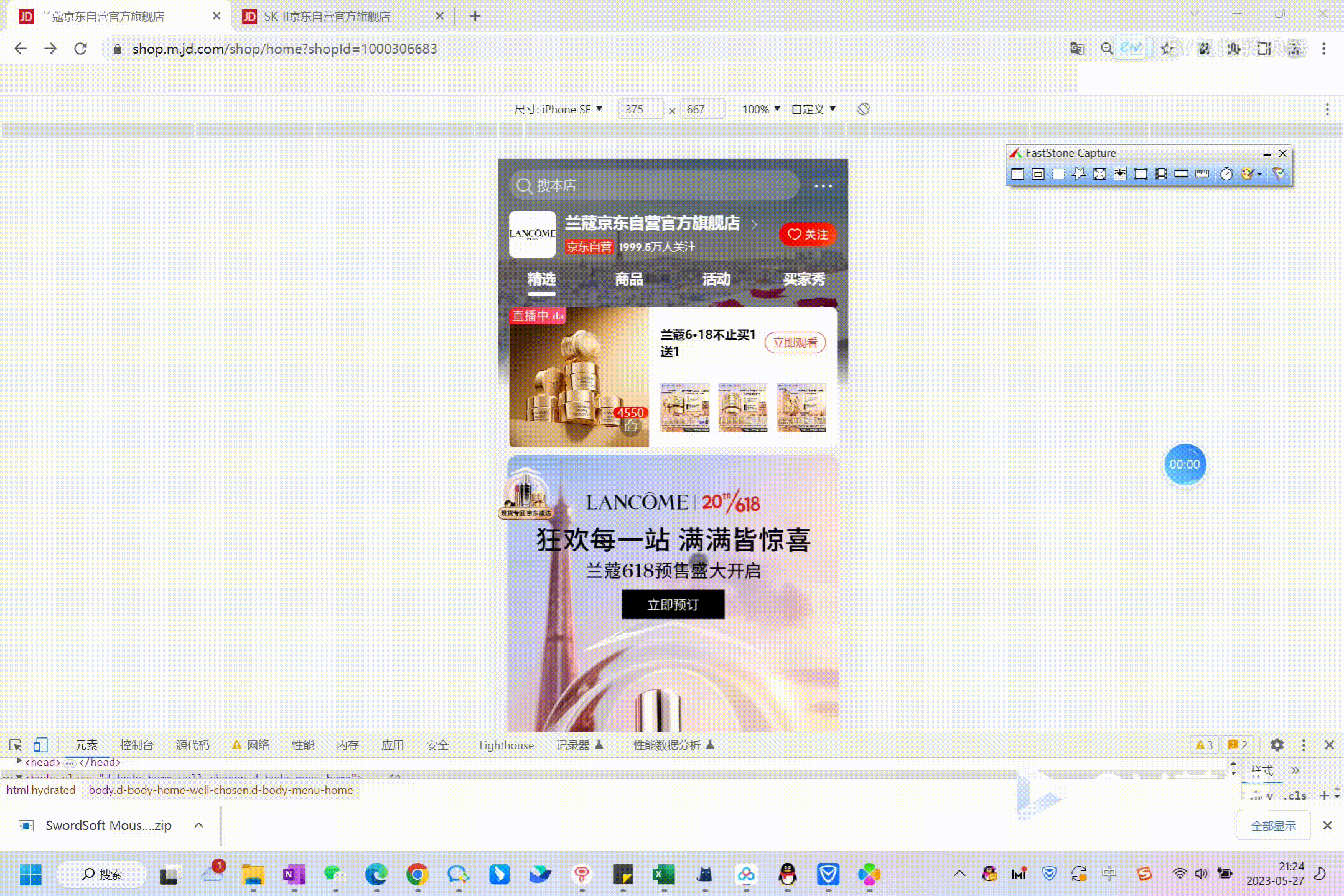
Task: Click the DevTools inspect element picker icon
Action: (x=16, y=745)
